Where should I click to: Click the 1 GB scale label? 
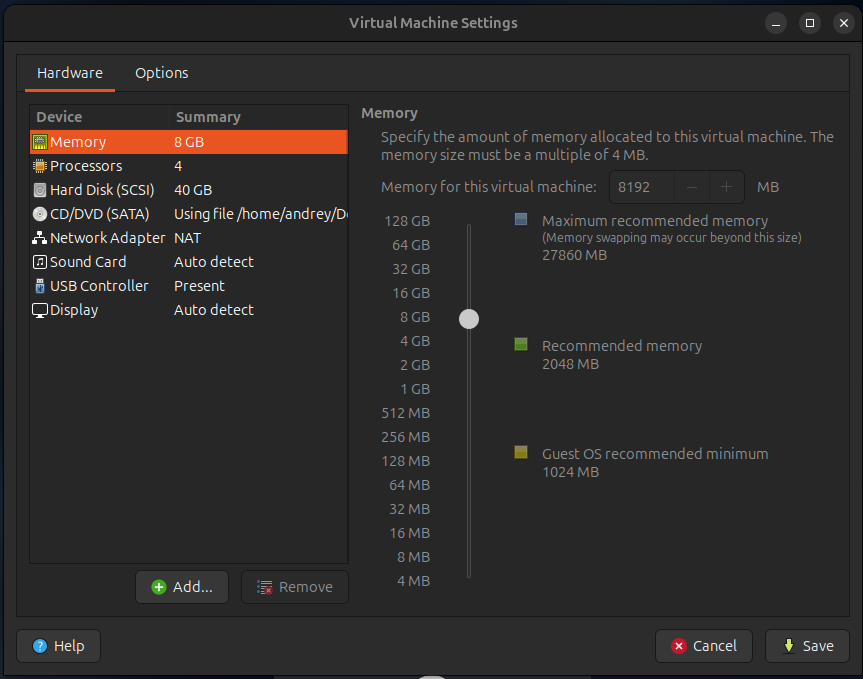tap(415, 390)
